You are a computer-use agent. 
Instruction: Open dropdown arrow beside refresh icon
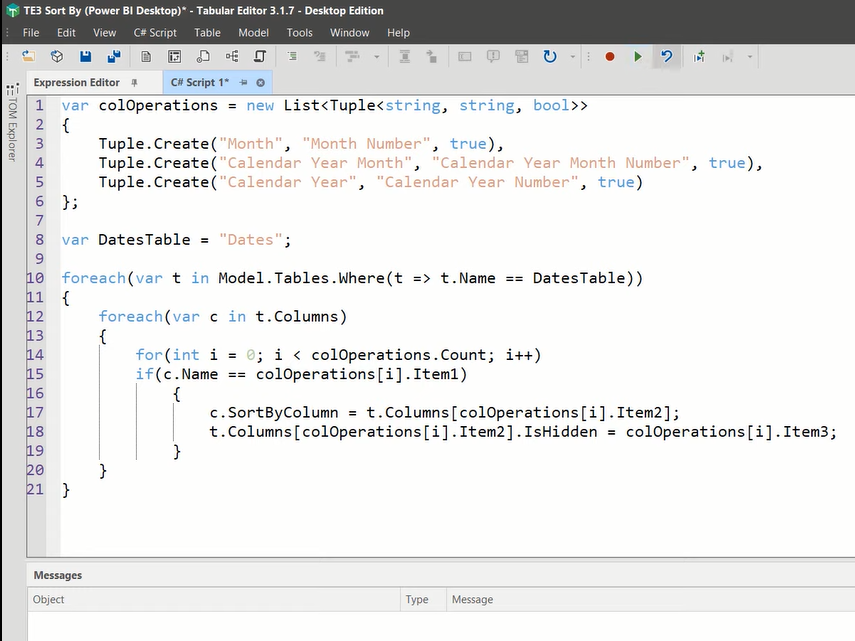573,57
